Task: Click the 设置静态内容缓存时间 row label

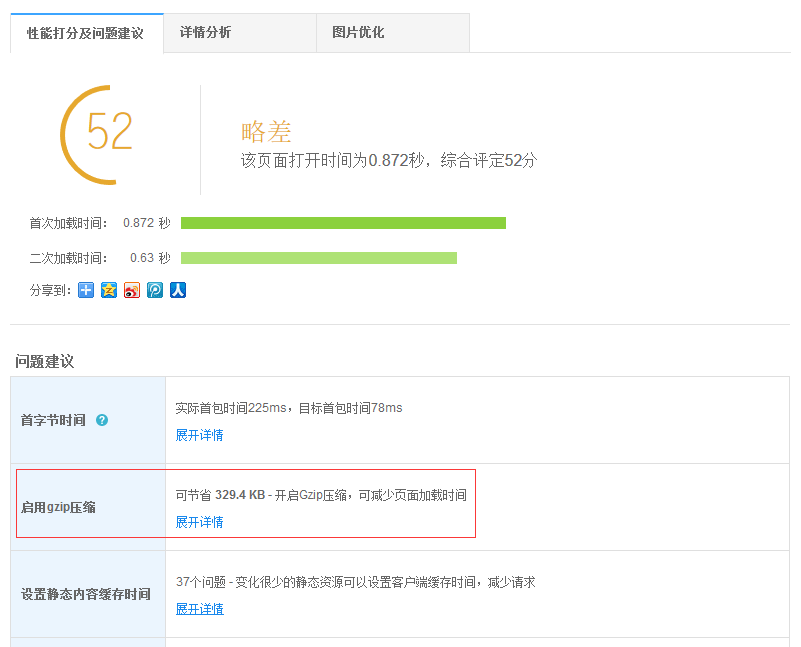Action: pyautogui.click(x=86, y=594)
